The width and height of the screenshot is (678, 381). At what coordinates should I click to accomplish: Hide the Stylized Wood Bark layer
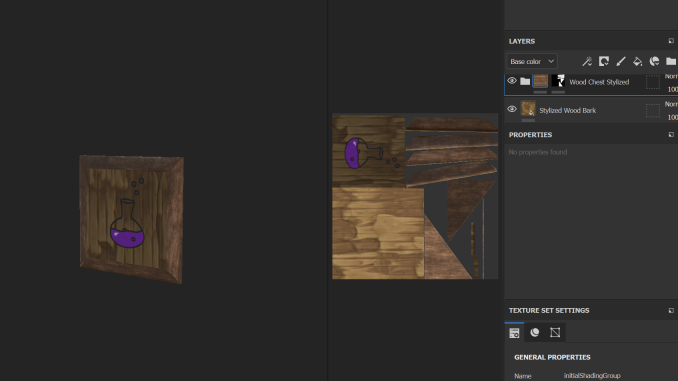coord(512,109)
